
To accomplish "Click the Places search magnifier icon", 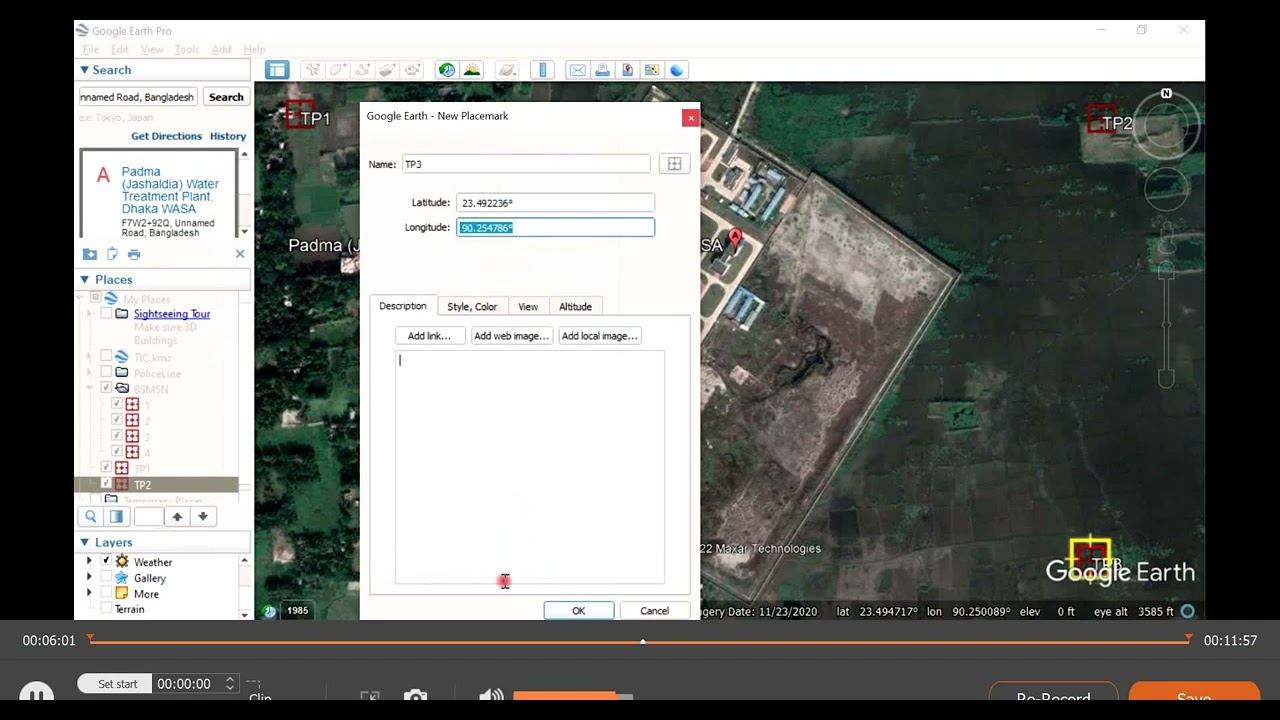I will 91,517.
